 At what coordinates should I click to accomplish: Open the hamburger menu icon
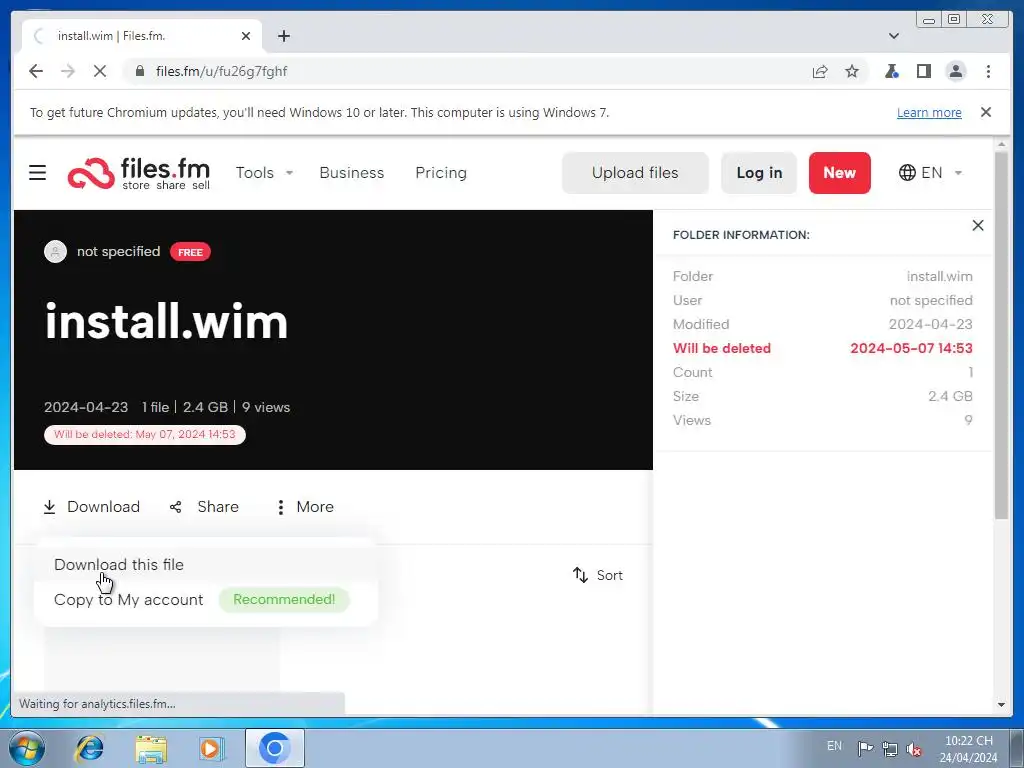[37, 172]
